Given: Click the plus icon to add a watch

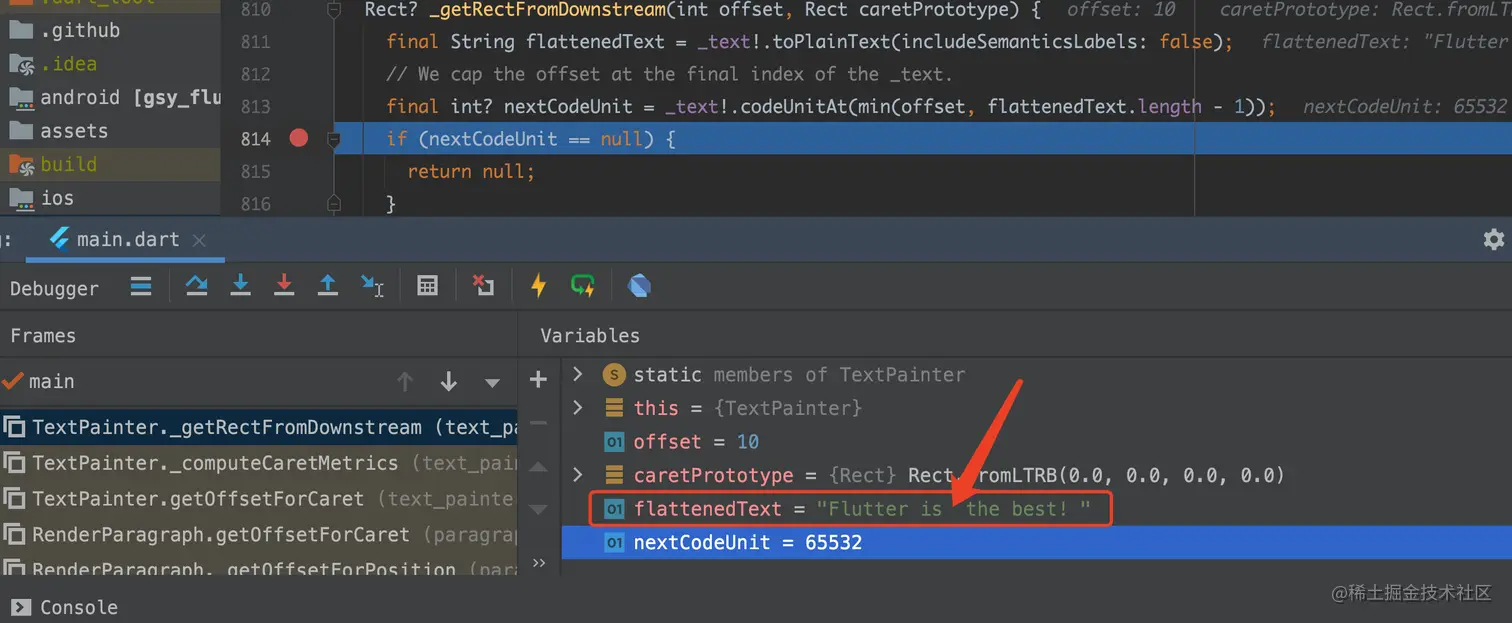Looking at the screenshot, I should [538, 380].
